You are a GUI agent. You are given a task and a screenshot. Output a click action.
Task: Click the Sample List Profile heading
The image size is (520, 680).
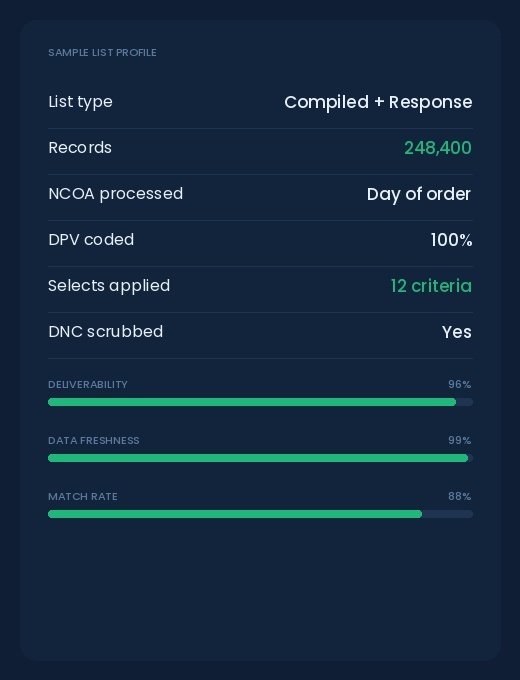coord(102,52)
